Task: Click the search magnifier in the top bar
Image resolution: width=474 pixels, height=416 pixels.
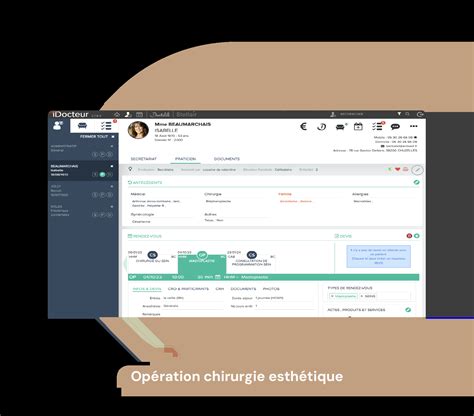Action: coord(407,114)
